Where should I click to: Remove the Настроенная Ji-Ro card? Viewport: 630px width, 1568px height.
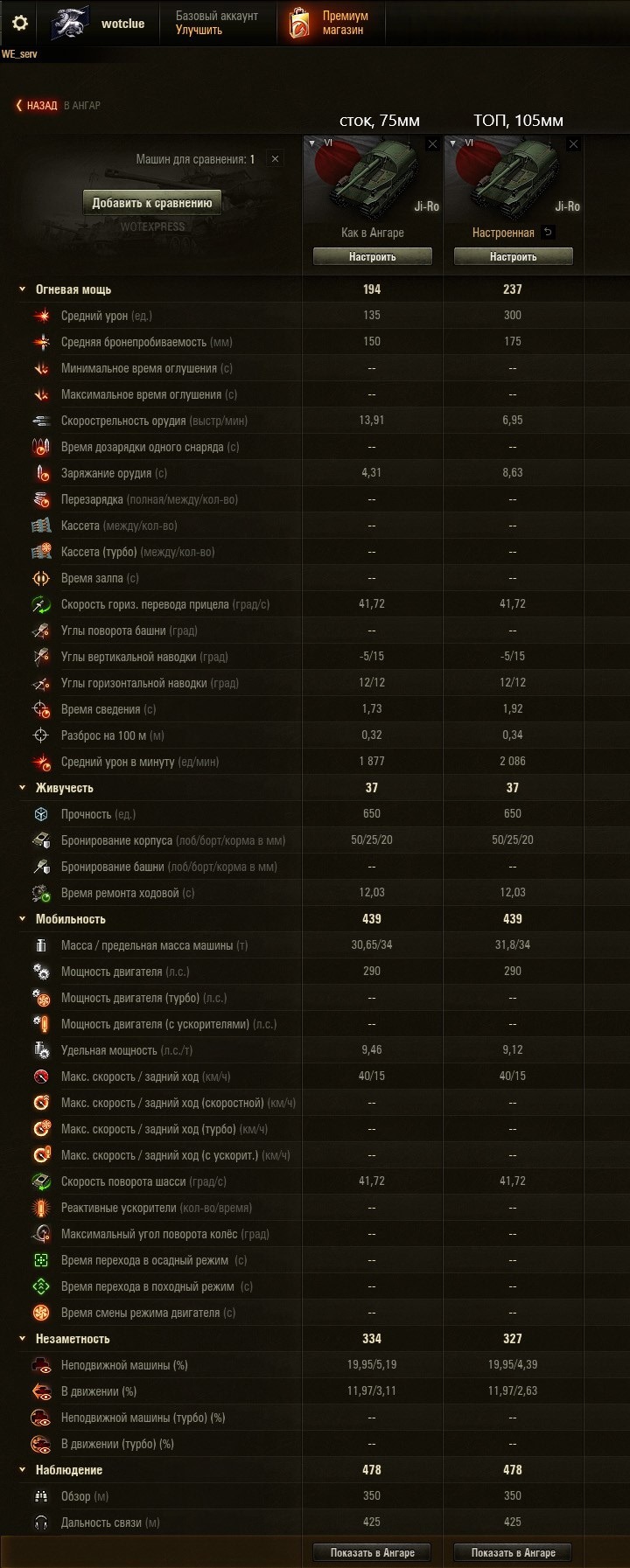pyautogui.click(x=573, y=144)
